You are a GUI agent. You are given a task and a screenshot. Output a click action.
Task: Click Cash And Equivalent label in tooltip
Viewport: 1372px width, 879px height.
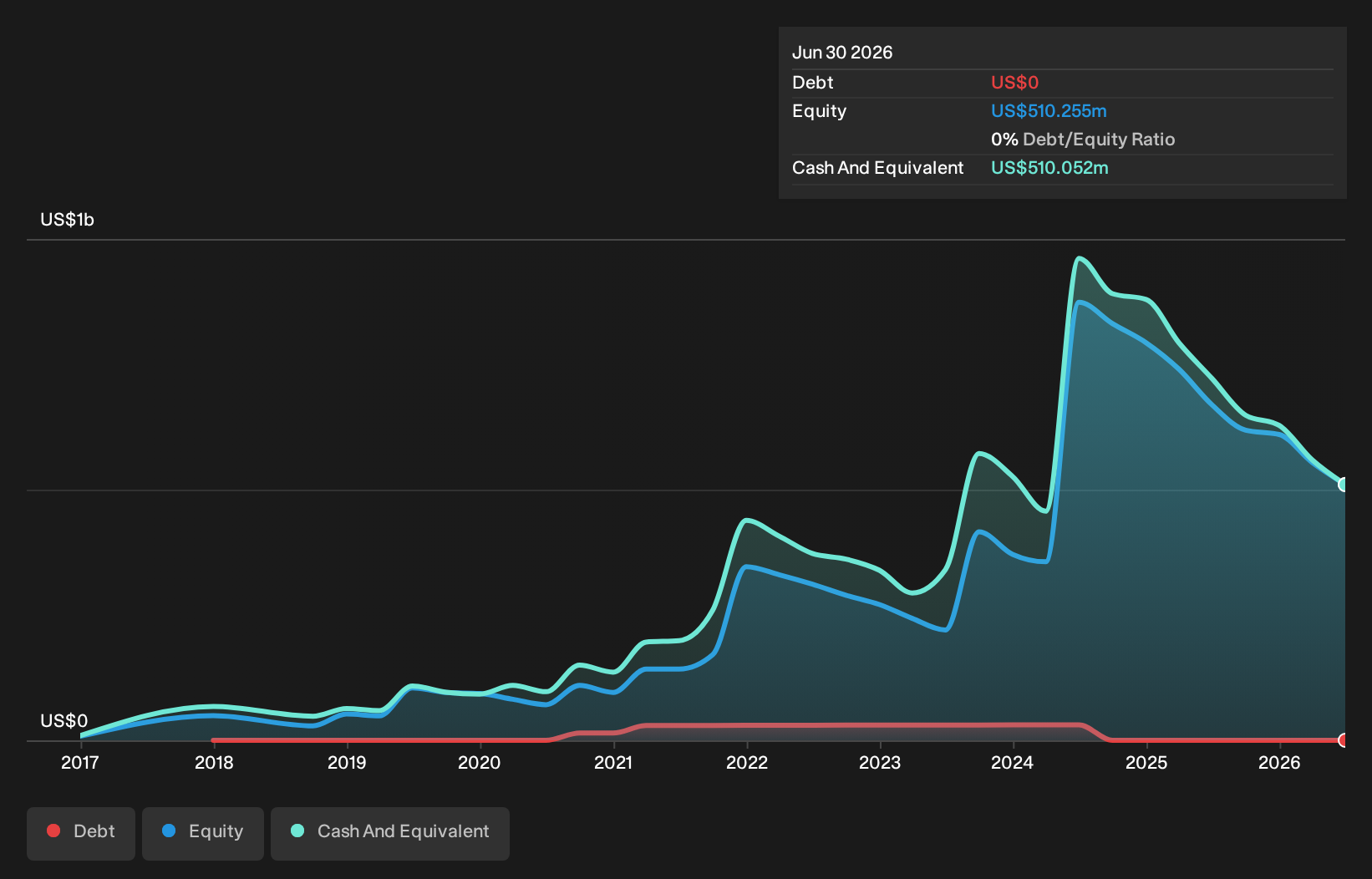[x=878, y=168]
